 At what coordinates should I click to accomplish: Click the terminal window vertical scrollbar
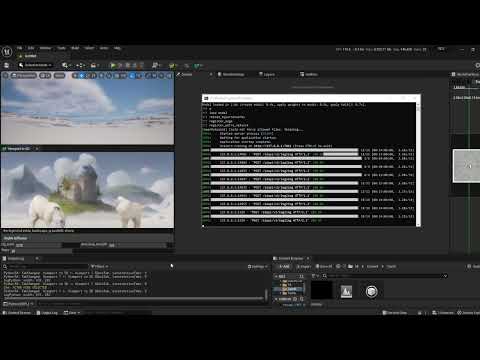tap(418, 163)
